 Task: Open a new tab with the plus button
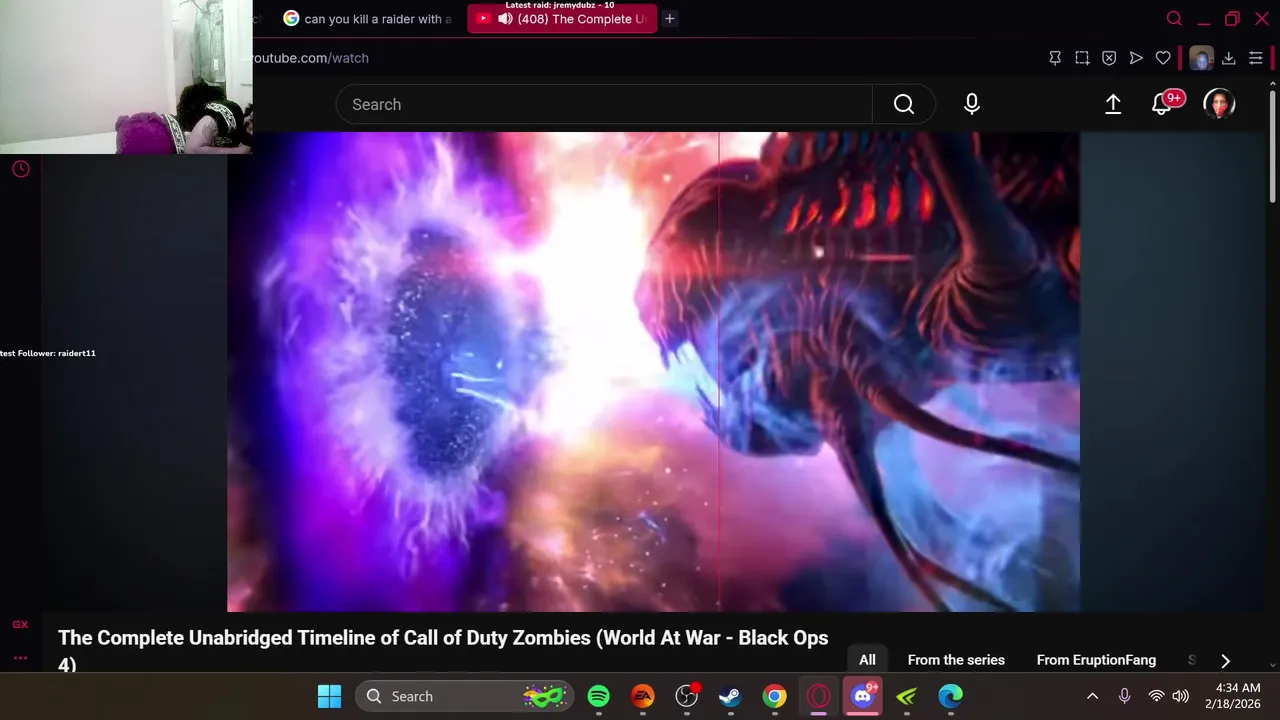pos(670,18)
